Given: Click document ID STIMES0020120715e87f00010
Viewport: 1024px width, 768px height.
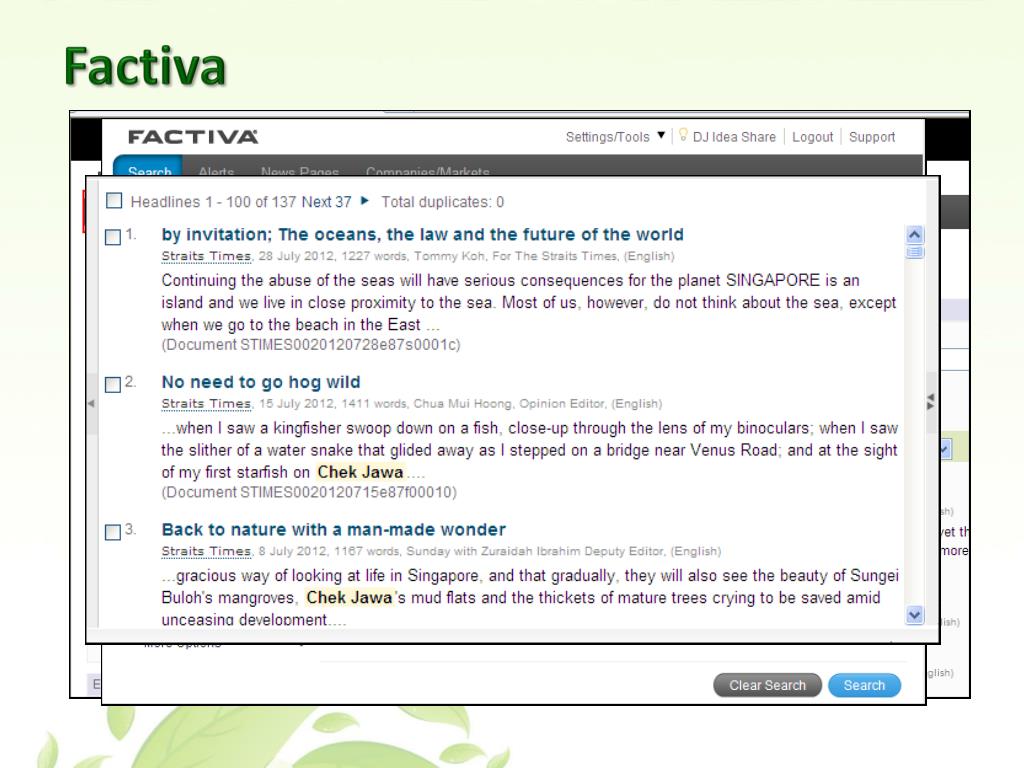Looking at the screenshot, I should click(x=348, y=492).
